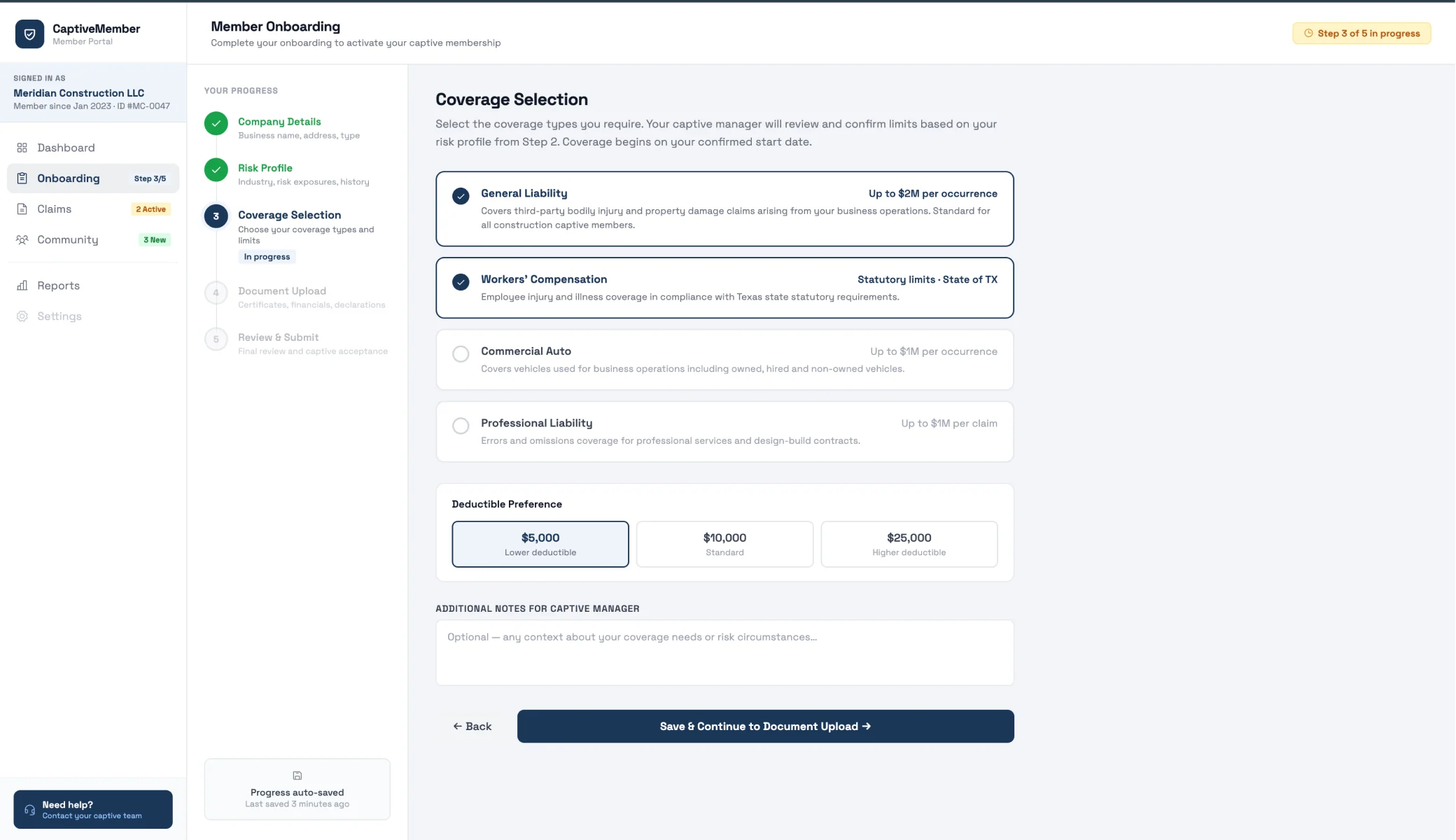
Task: Click the step 4 circle for Document Upload
Action: tap(216, 293)
